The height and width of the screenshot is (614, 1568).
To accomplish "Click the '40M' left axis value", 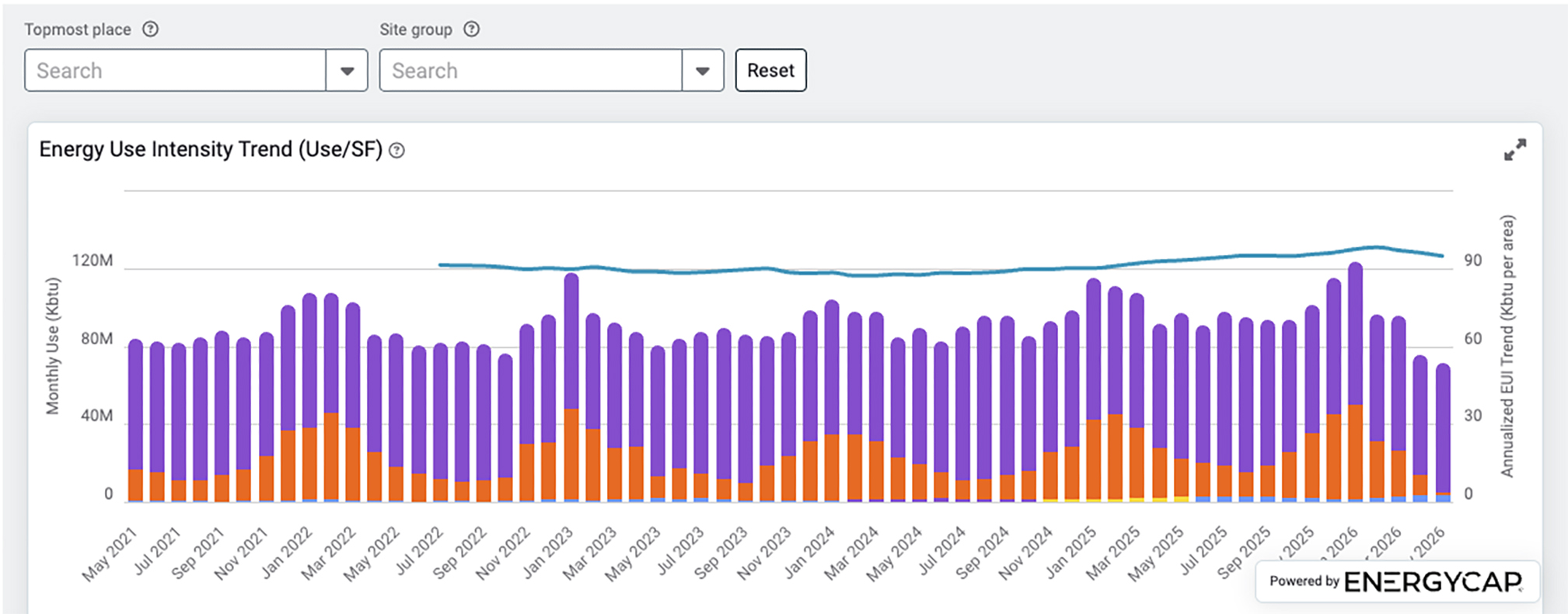I will [96, 416].
